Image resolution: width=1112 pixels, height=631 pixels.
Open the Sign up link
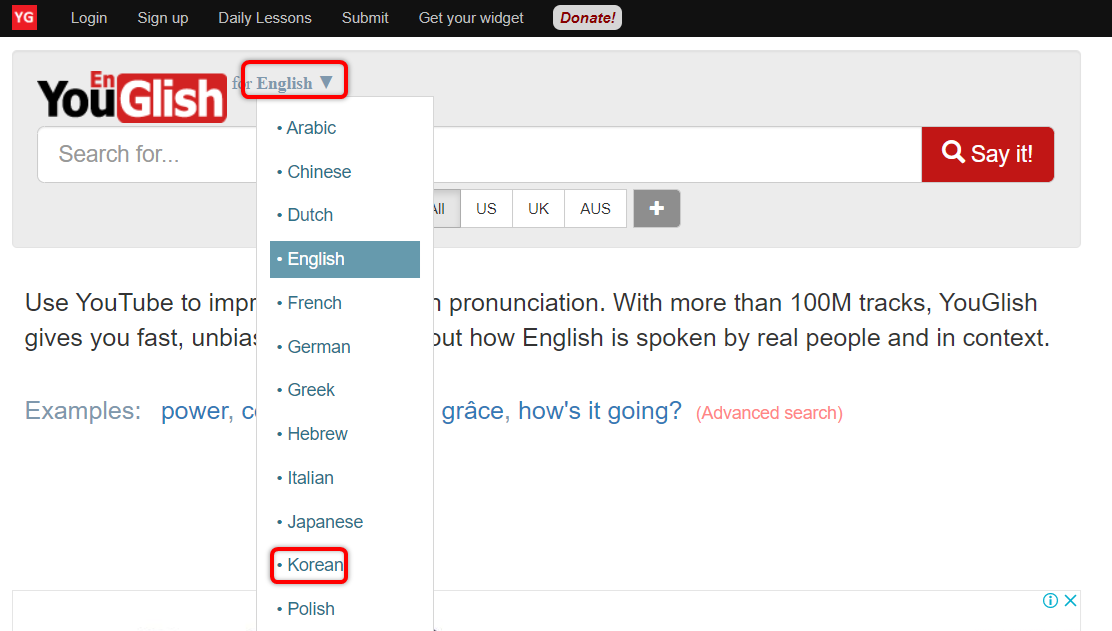162,18
